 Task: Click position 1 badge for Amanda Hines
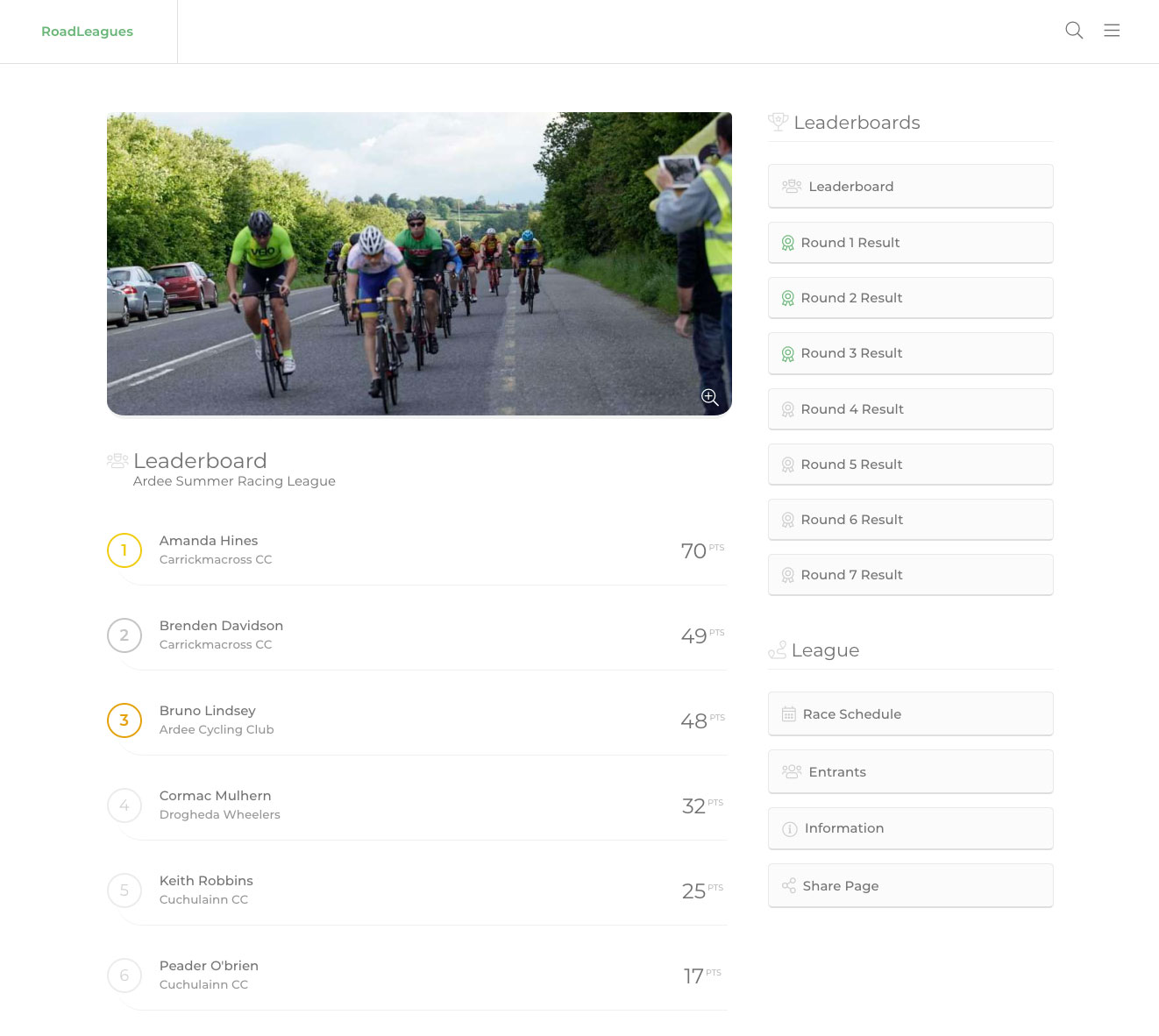coord(124,550)
